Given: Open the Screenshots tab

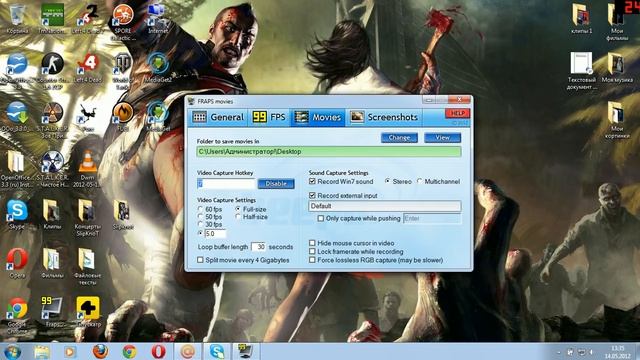Looking at the screenshot, I should [x=384, y=118].
